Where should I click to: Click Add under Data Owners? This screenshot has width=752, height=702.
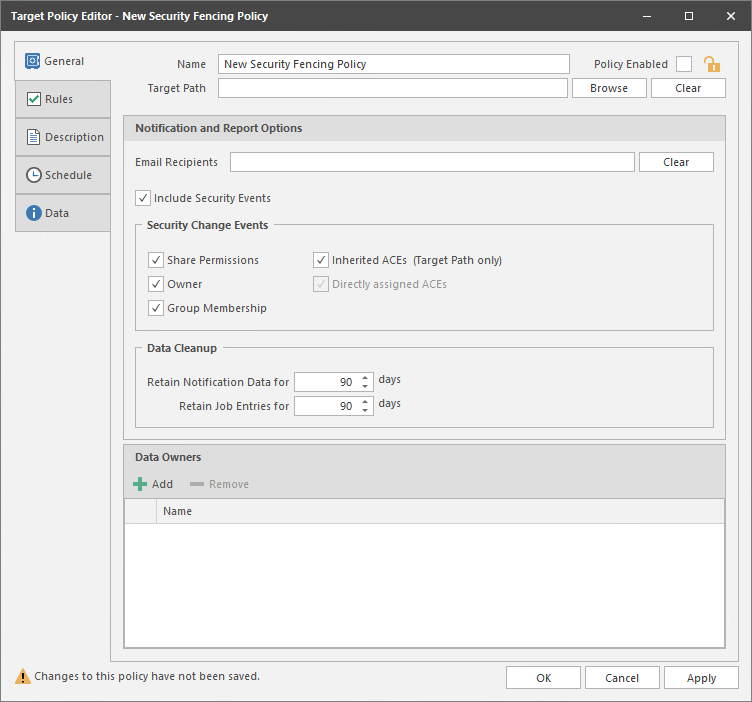[x=153, y=484]
